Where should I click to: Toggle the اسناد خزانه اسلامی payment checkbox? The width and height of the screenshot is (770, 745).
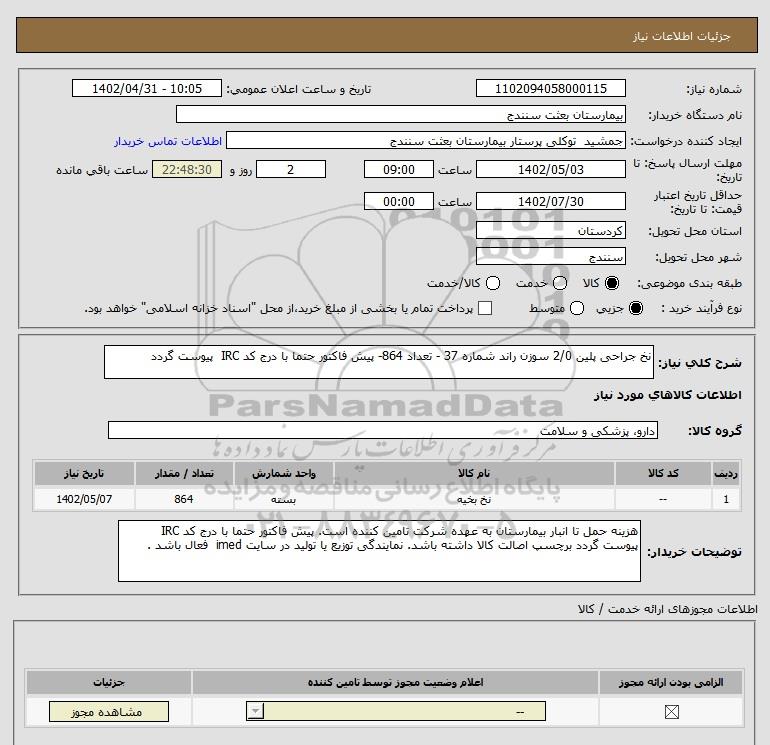tap(485, 308)
